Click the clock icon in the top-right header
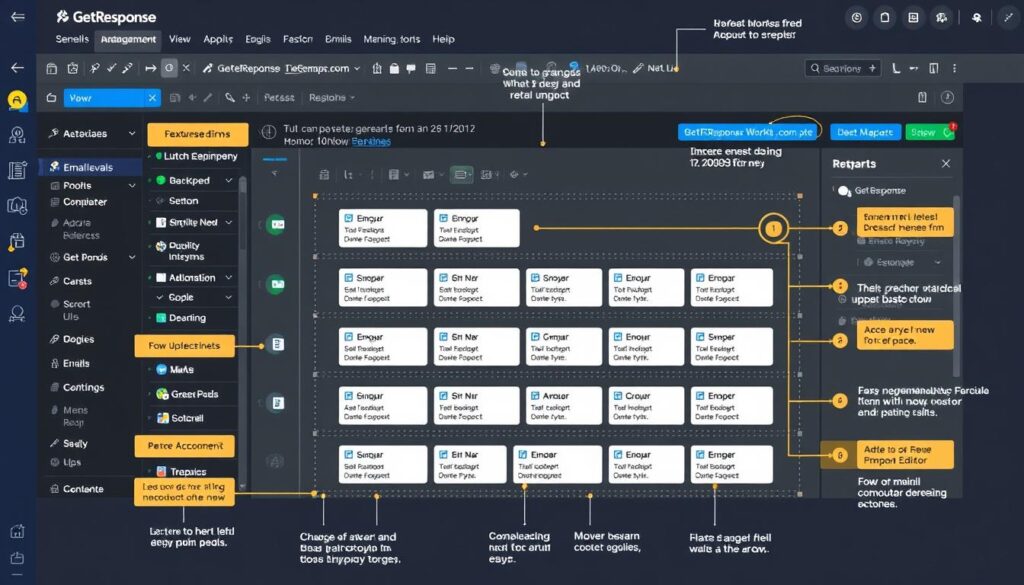Screen dimensions: 1024x585 tap(856, 18)
